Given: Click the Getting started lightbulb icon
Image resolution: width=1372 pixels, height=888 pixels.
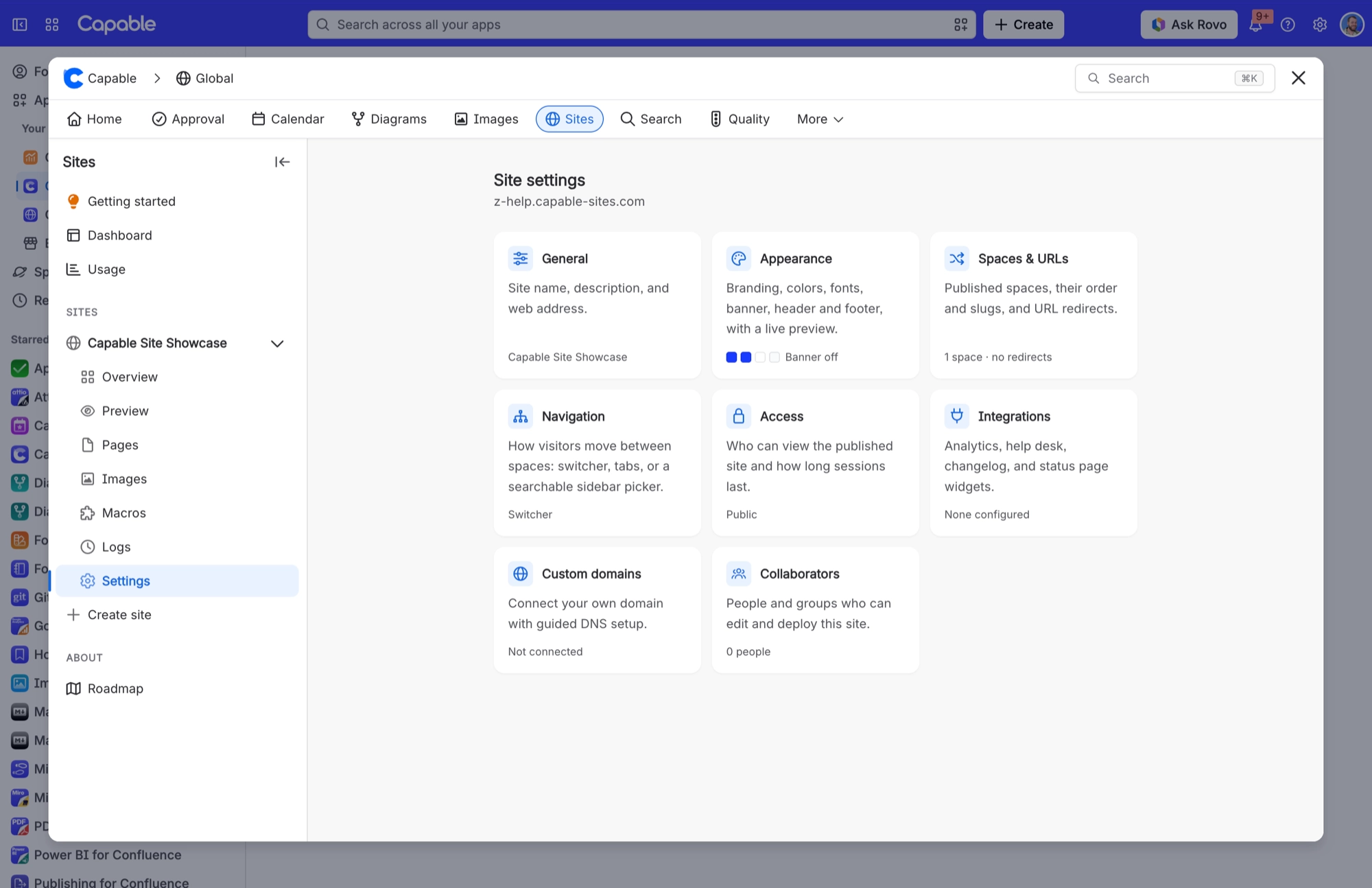Looking at the screenshot, I should 73,201.
